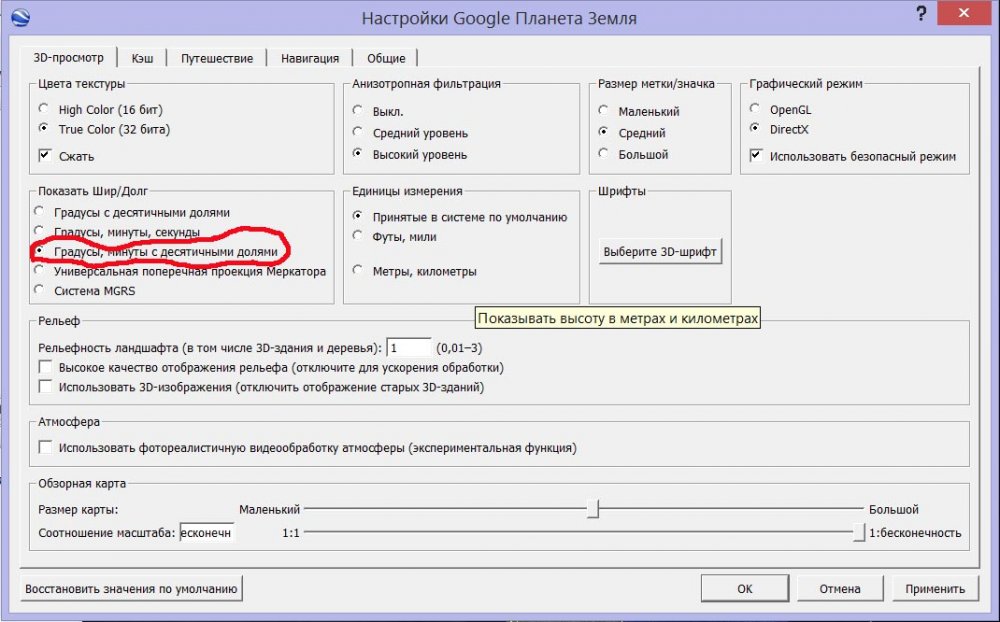The image size is (1000, 622).
Task: Click the Соотношение масштаба slider handle
Action: coord(859,532)
